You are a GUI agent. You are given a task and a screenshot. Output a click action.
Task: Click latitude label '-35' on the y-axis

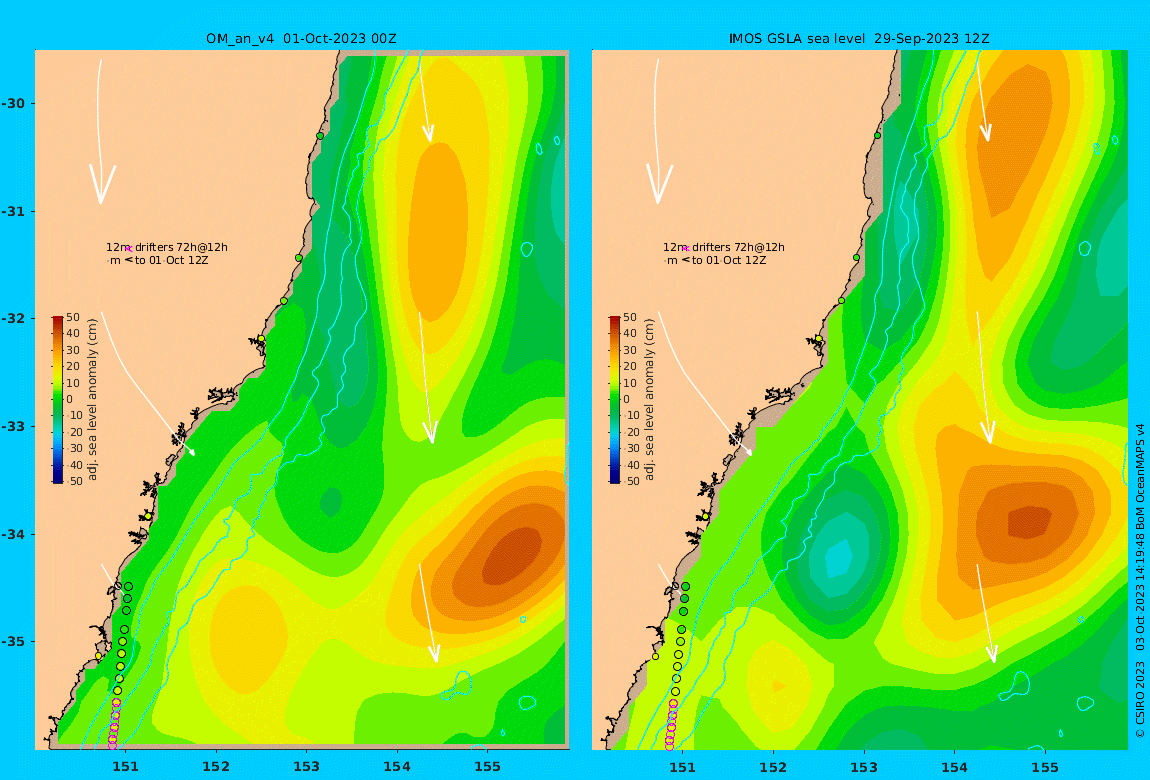[x=13, y=641]
